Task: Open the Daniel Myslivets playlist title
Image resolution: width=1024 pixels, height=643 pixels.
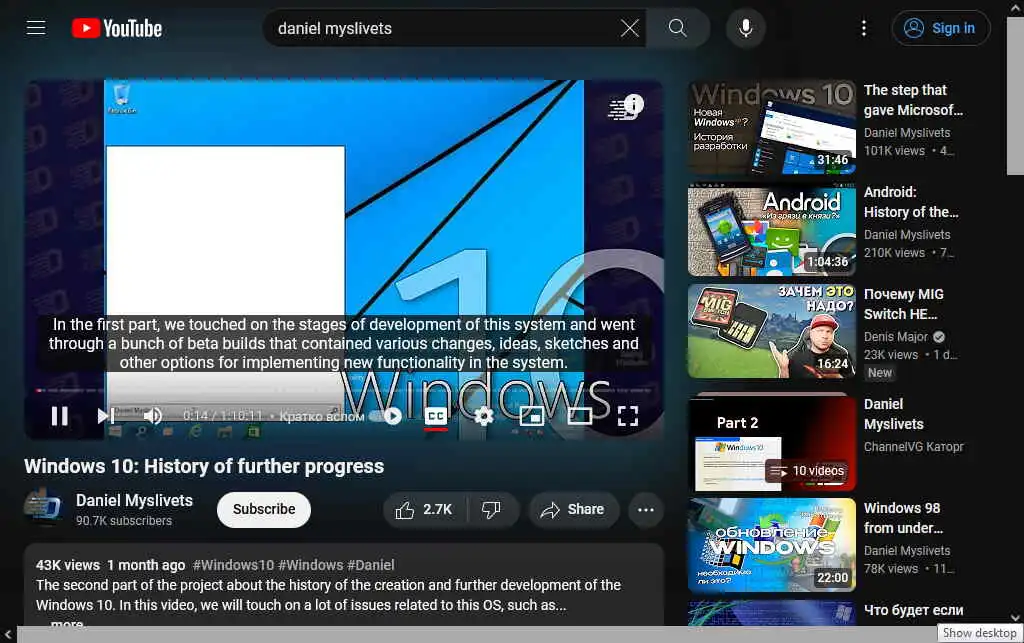Action: tap(893, 414)
